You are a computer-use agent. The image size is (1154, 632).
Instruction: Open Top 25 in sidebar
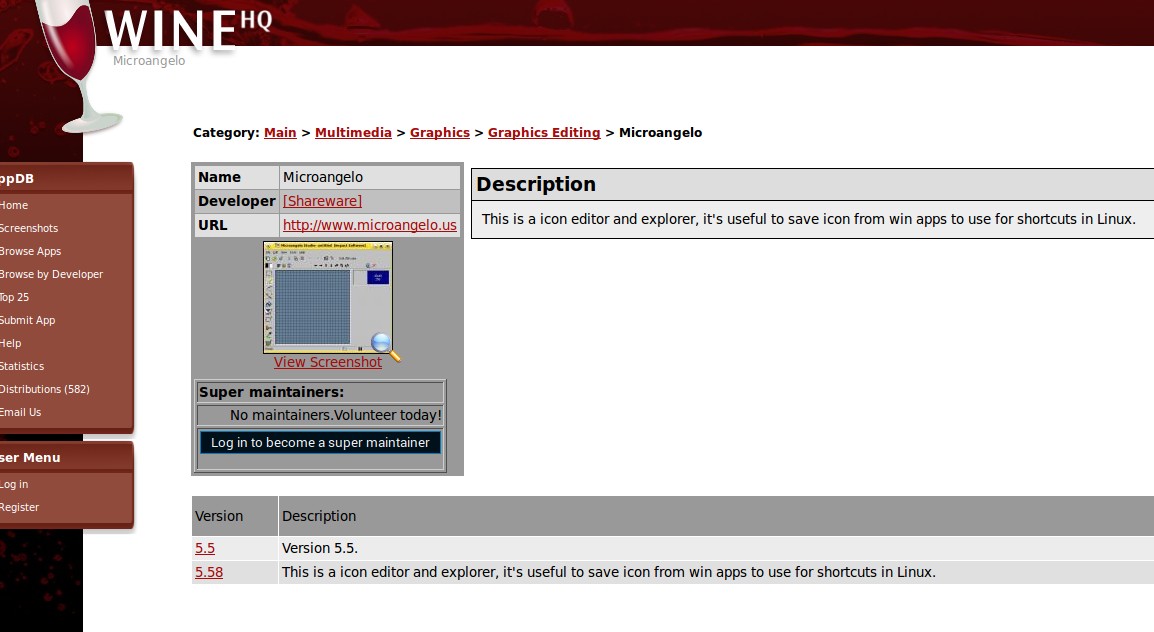[15, 297]
